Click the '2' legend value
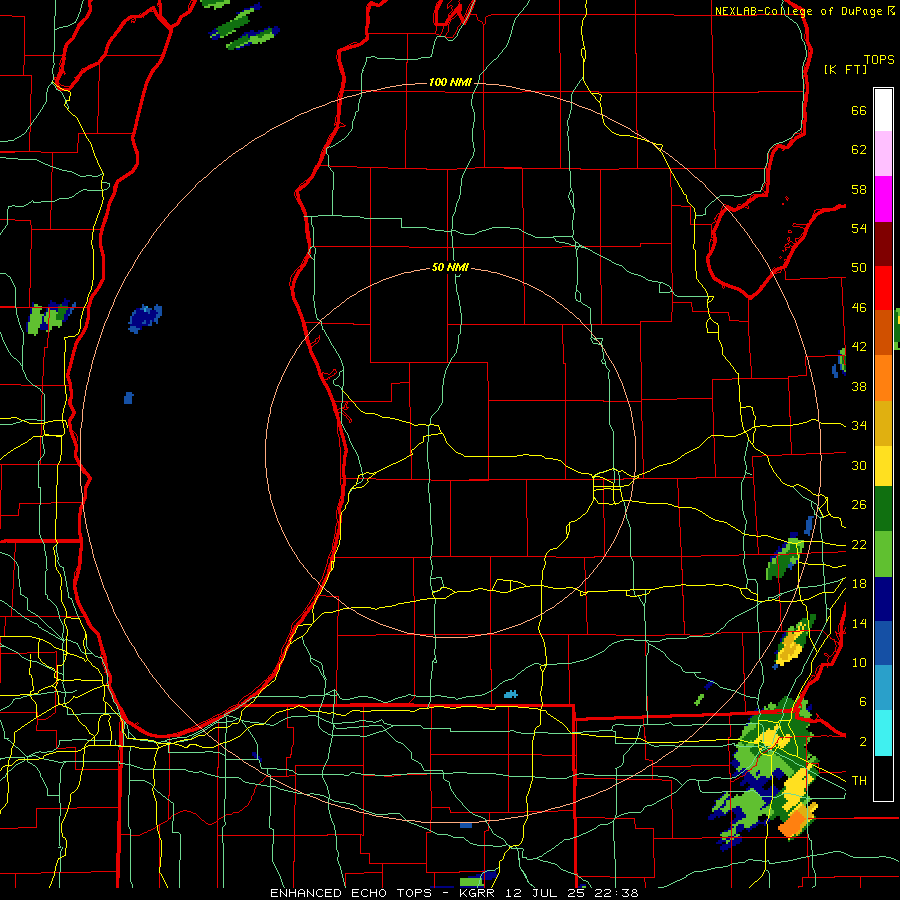This screenshot has width=900, height=900. tap(863, 741)
